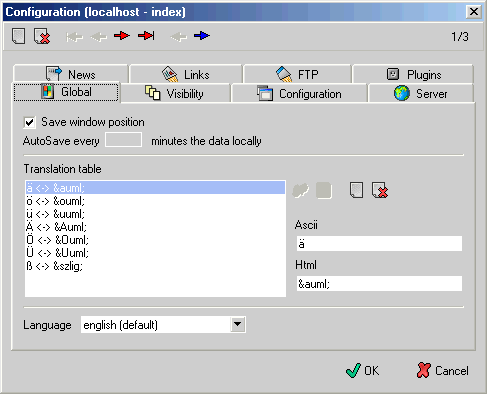Toggle the Save window position checkbox
The width and height of the screenshot is (487, 394).
29,122
